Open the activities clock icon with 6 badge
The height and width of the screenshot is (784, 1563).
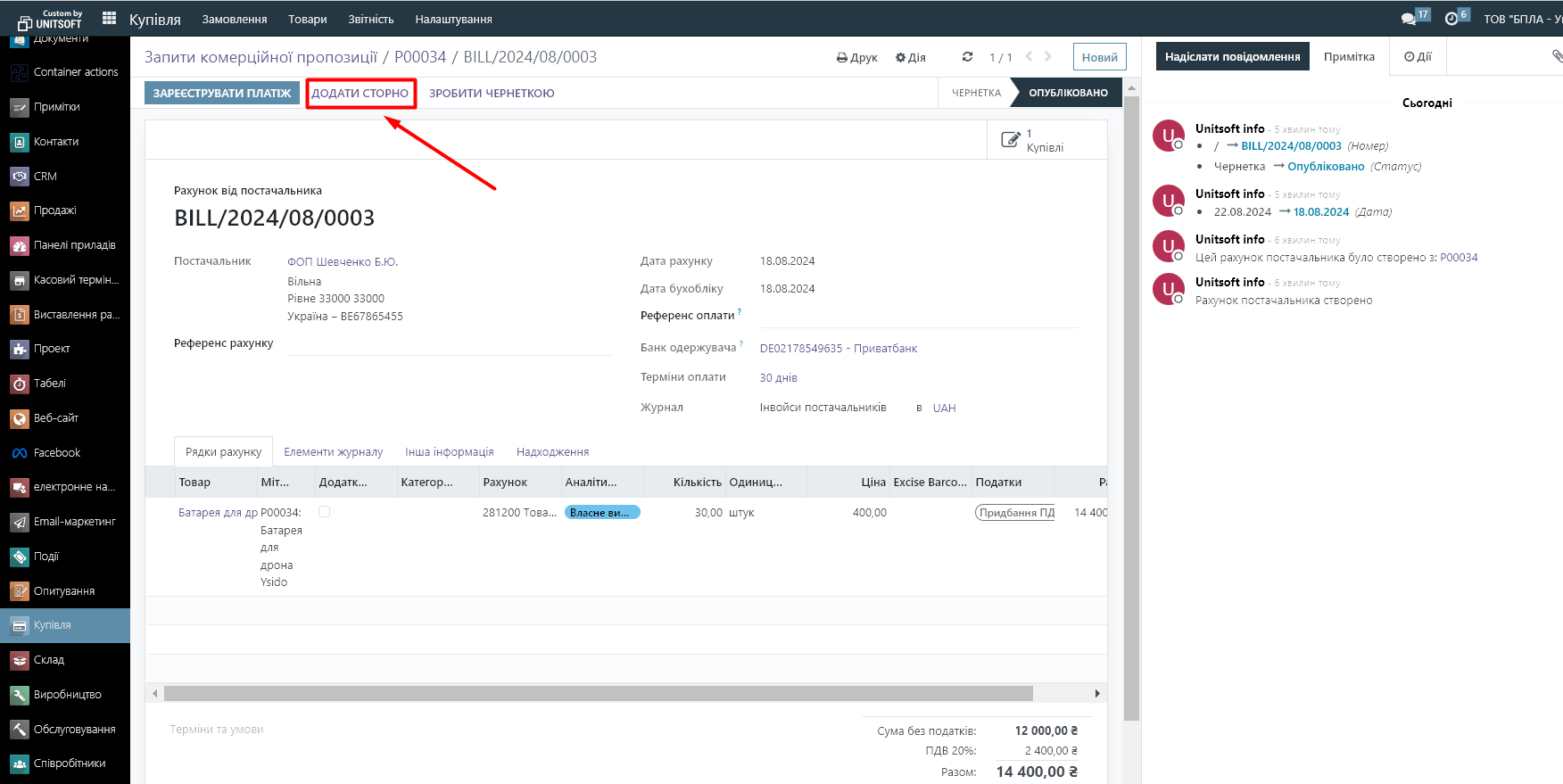(1451, 19)
